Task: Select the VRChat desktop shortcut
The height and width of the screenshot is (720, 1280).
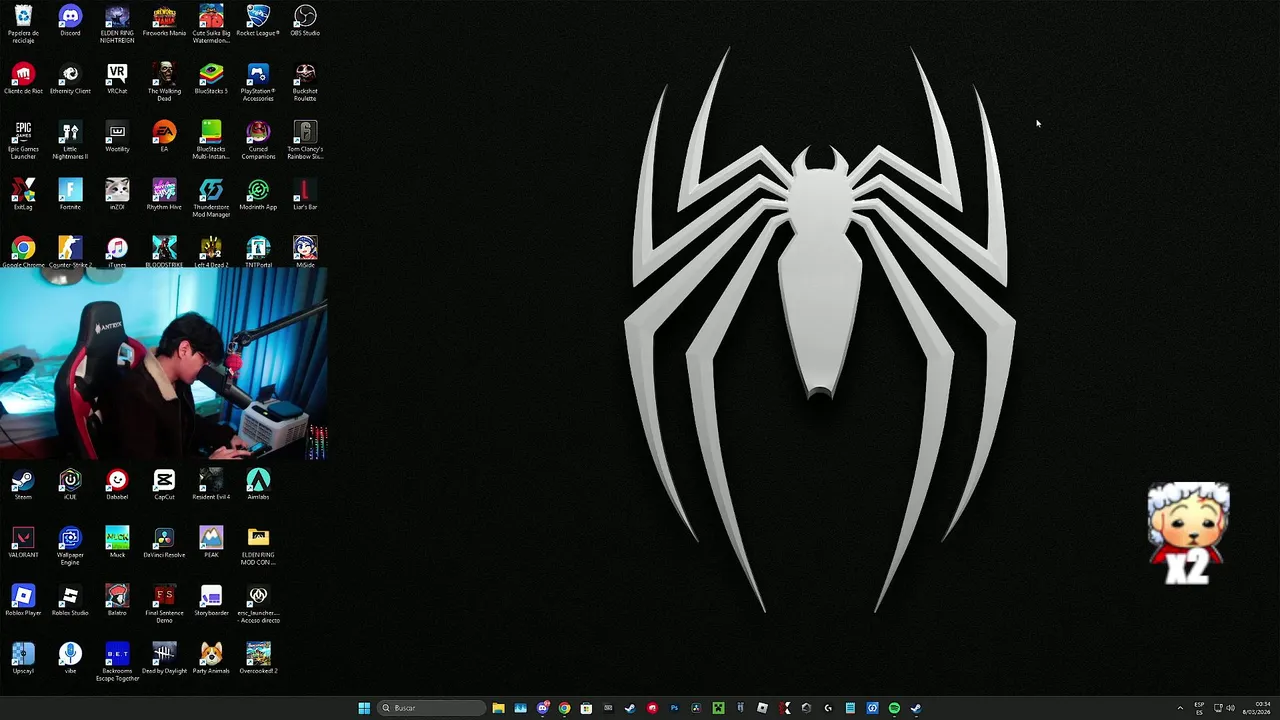Action: click(x=117, y=79)
